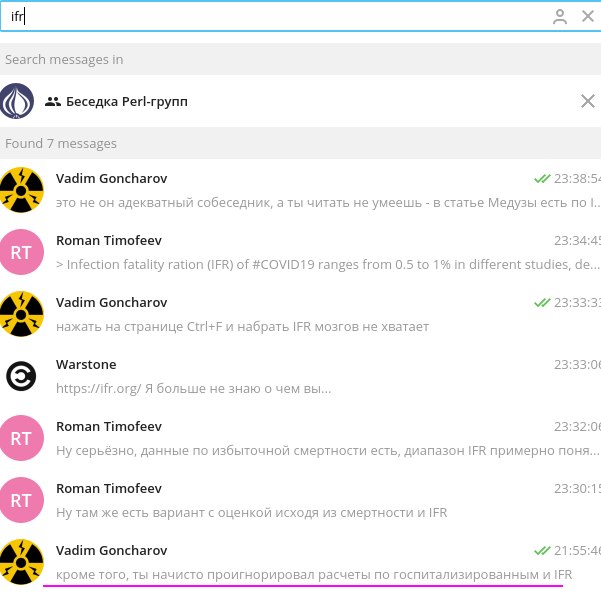The image size is (601, 604).
Task: Open Roman Timofeev's Infection fatality ration message
Action: pyautogui.click(x=300, y=252)
